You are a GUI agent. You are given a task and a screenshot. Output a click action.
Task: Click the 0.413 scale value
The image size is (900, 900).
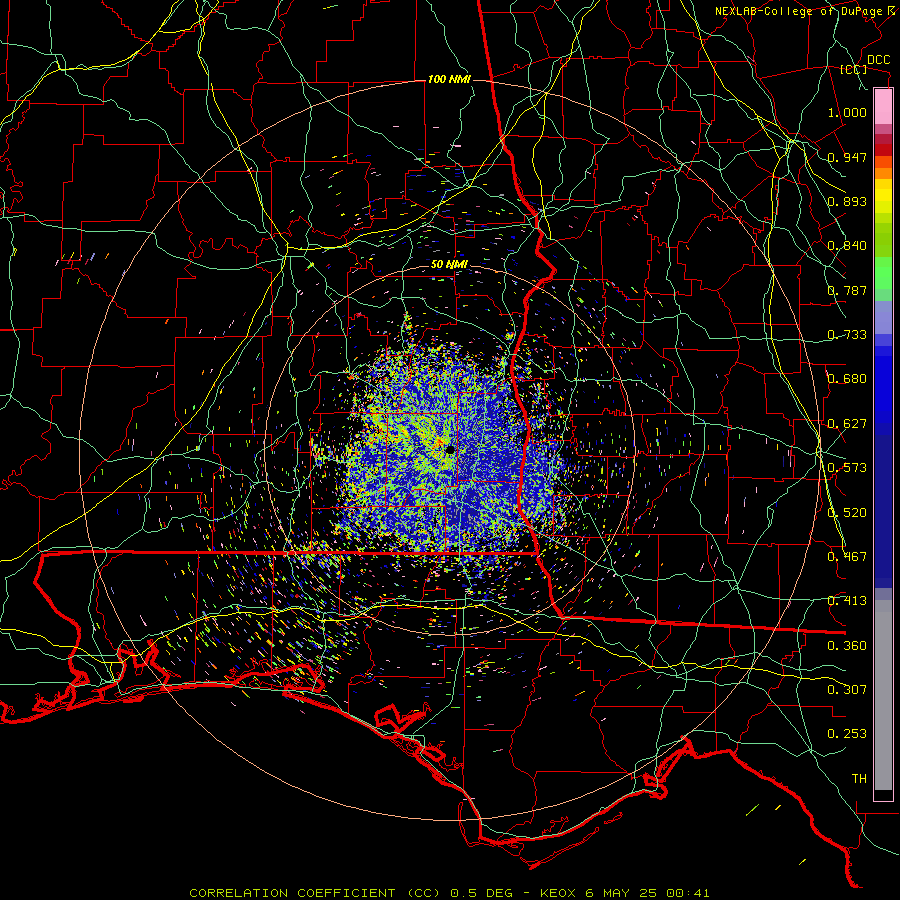point(847,601)
